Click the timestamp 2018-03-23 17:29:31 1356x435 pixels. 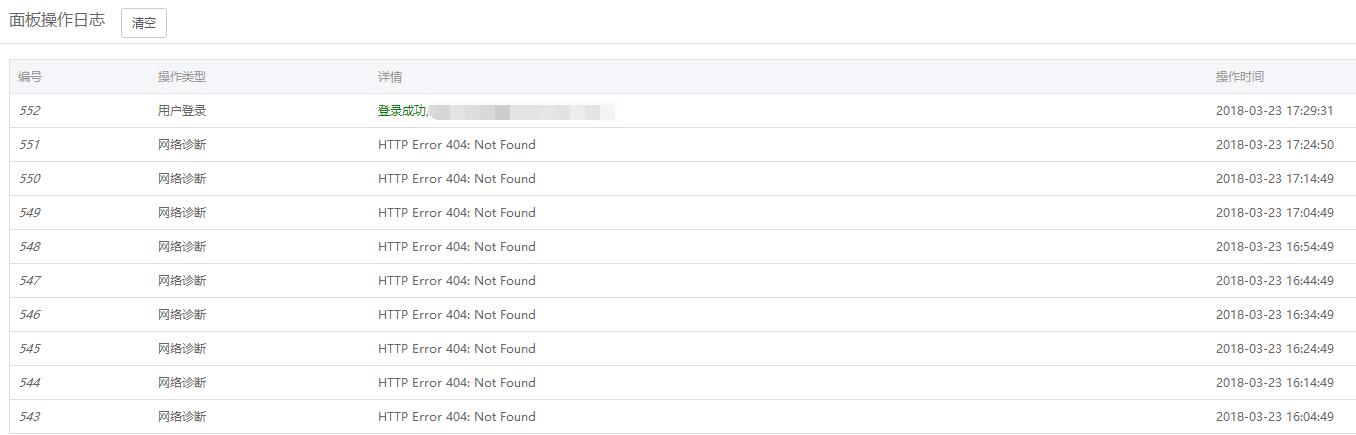click(x=1274, y=111)
